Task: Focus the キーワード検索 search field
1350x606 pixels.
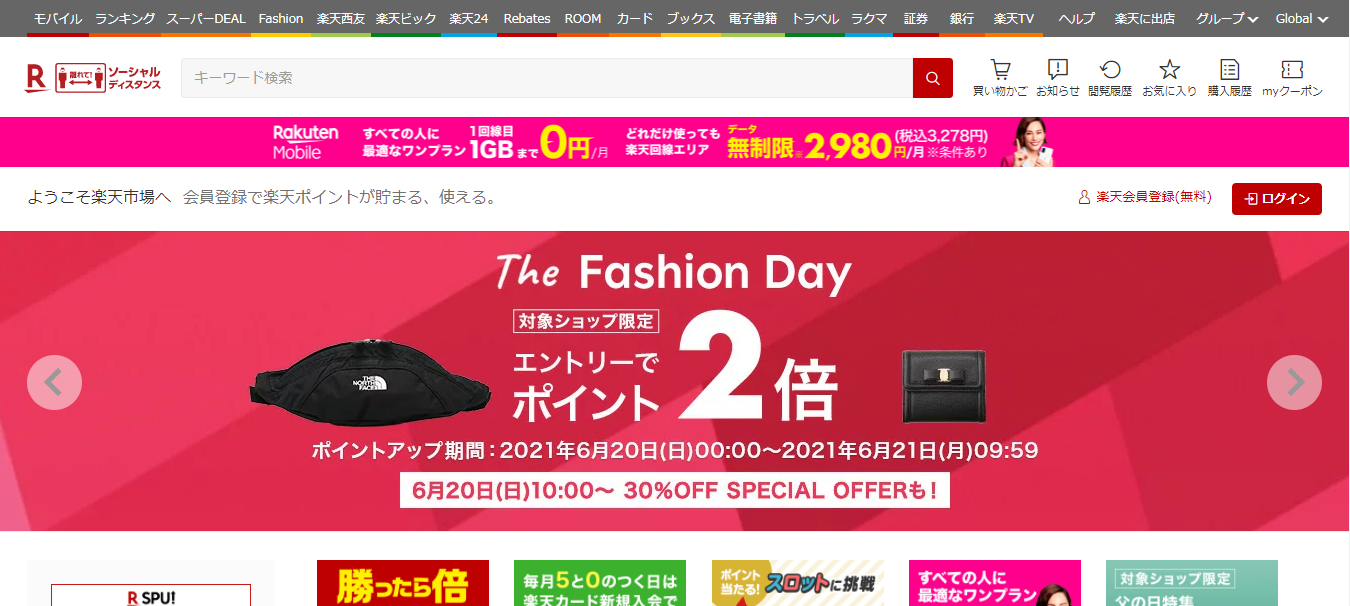Action: tap(547, 78)
